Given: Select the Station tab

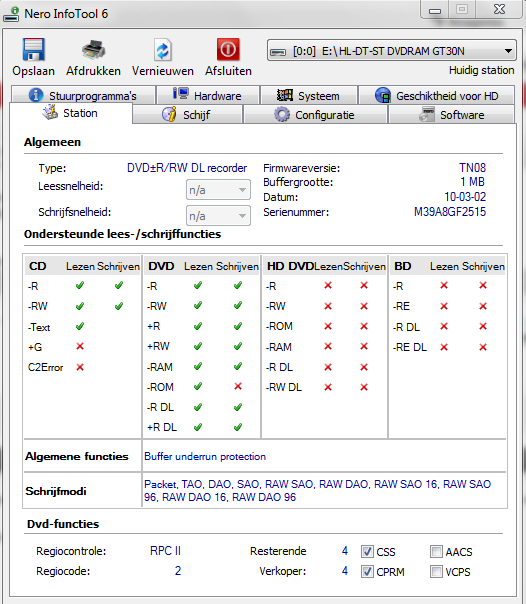Looking at the screenshot, I should [70, 113].
